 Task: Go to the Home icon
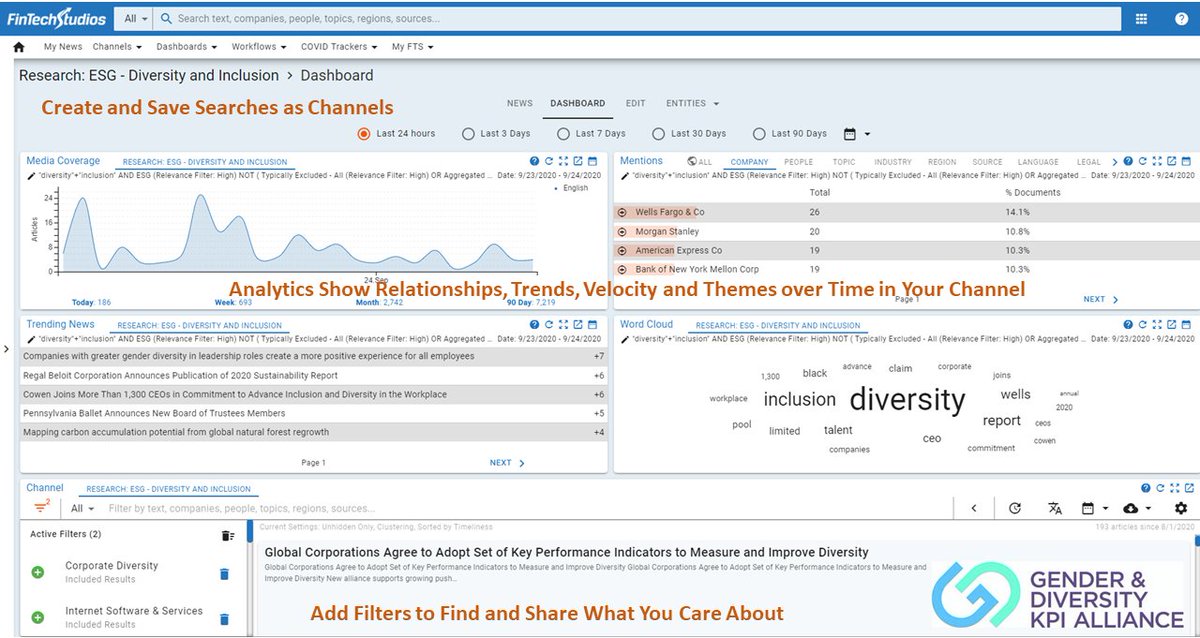click(18, 47)
